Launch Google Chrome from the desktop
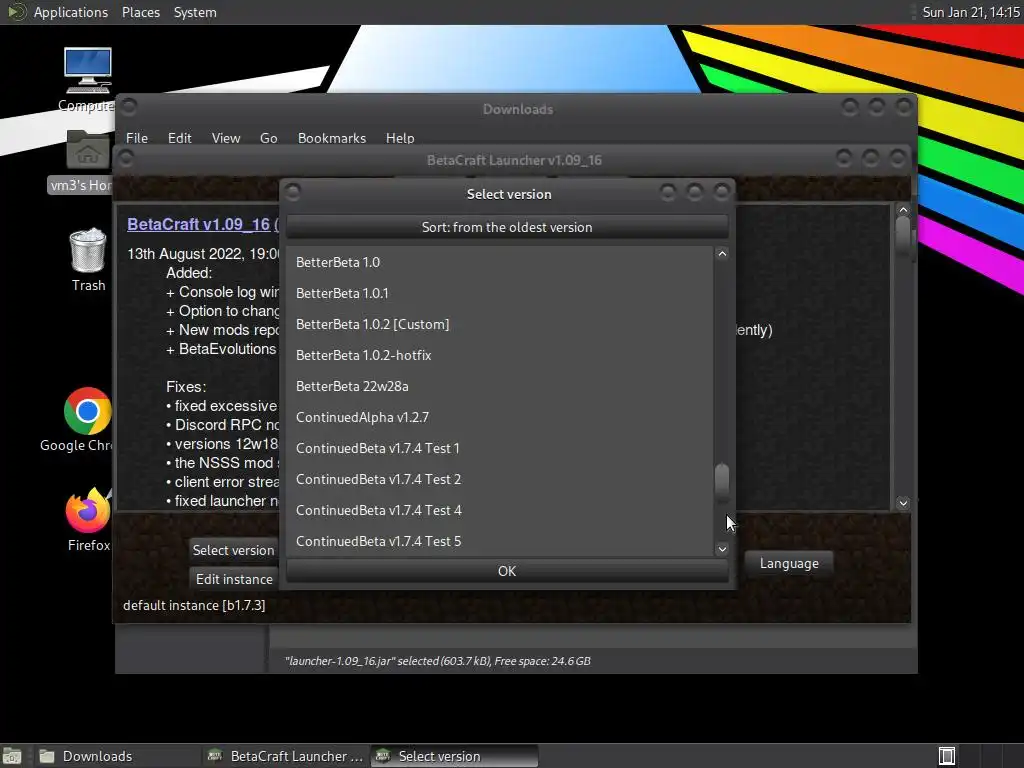The image size is (1024, 768). (x=88, y=411)
